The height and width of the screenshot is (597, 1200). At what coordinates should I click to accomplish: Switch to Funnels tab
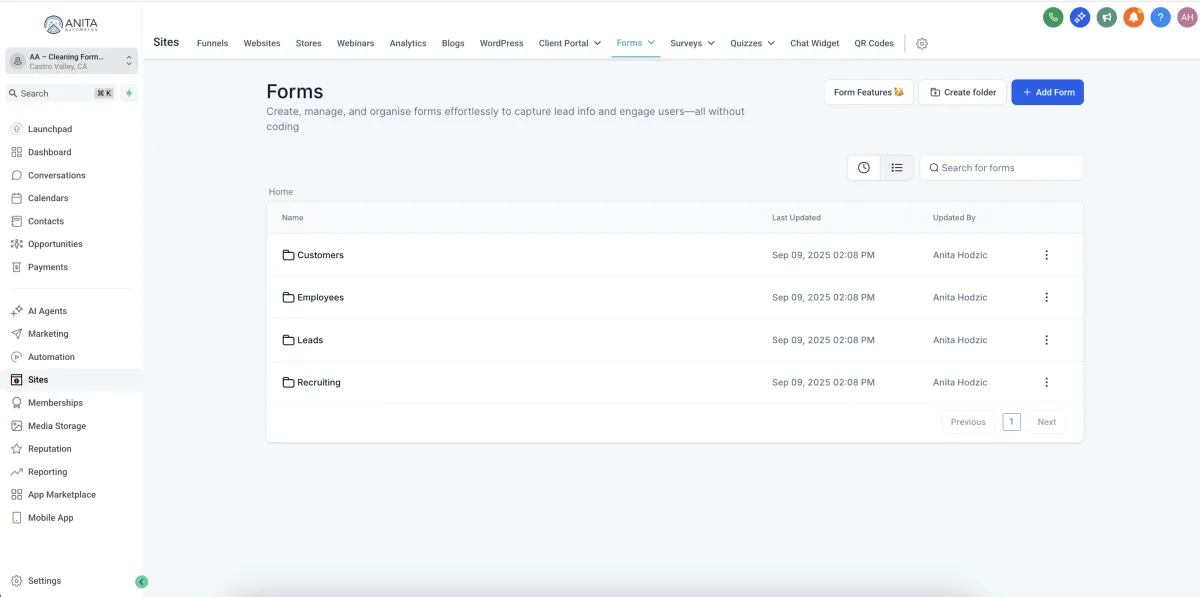click(x=212, y=43)
